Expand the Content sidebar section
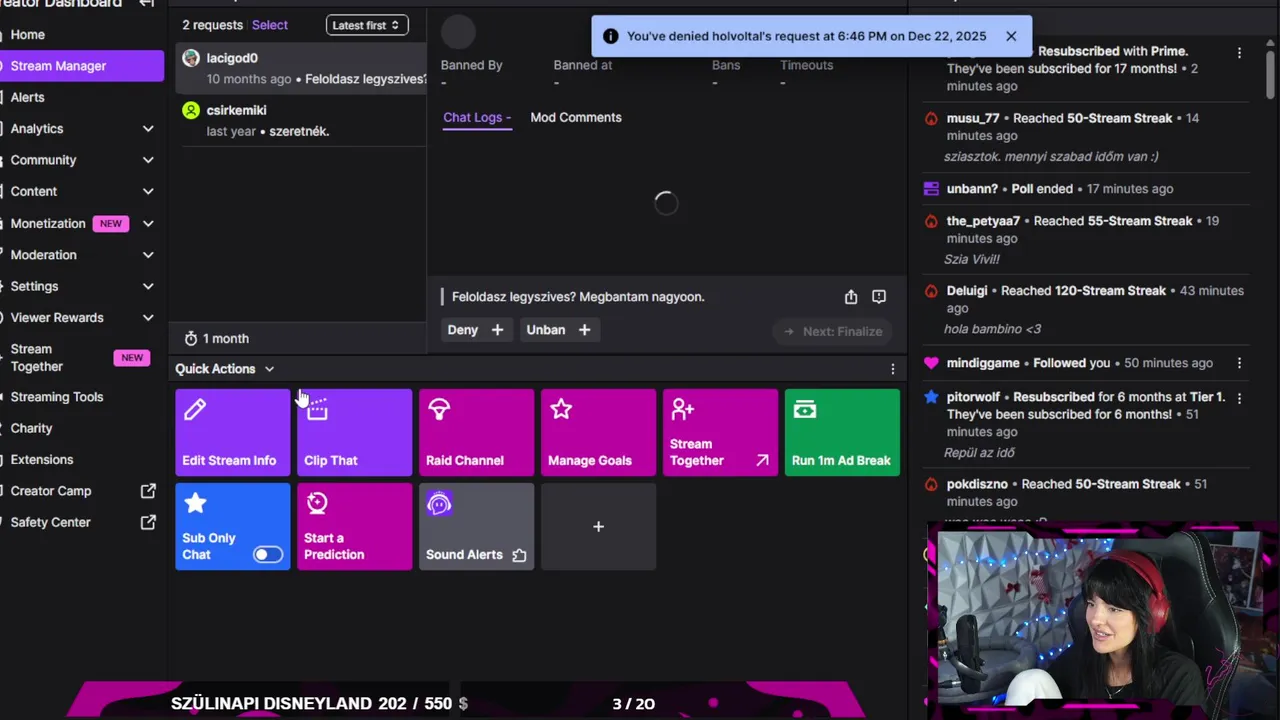Image resolution: width=1280 pixels, height=720 pixels. click(x=148, y=191)
